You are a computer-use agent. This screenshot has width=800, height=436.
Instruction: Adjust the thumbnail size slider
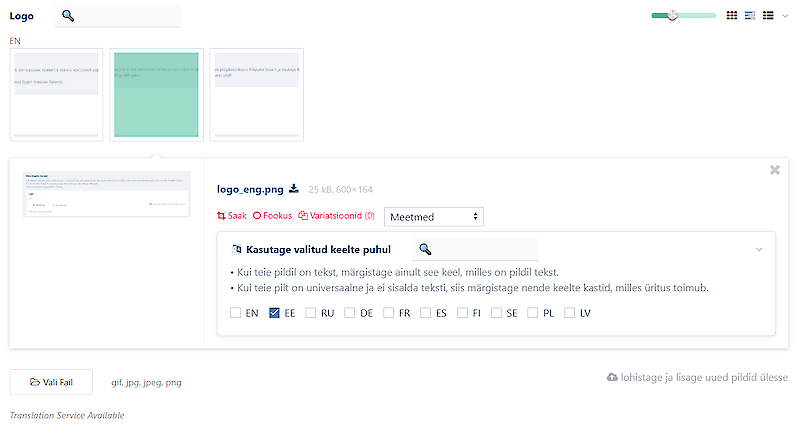pyautogui.click(x=673, y=15)
